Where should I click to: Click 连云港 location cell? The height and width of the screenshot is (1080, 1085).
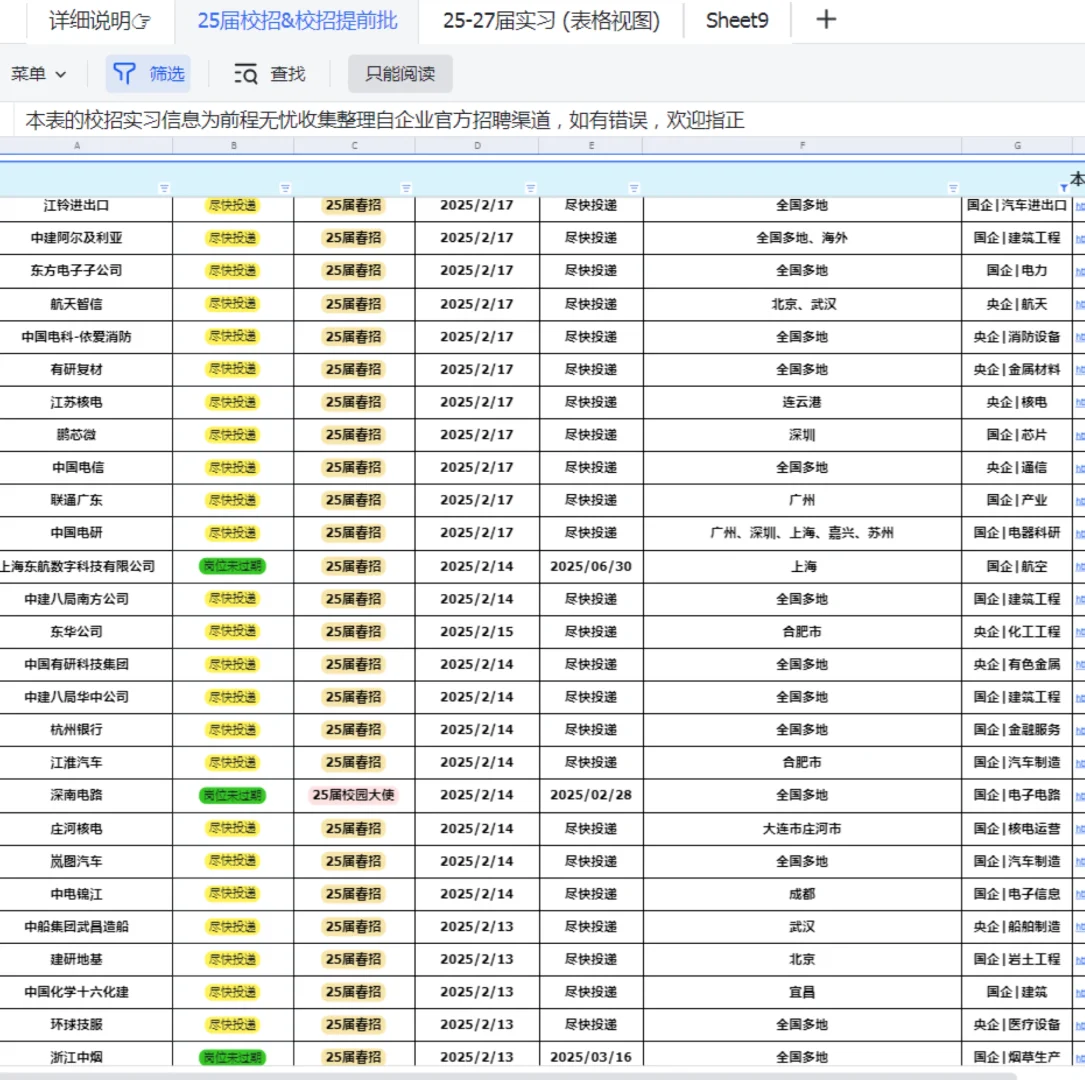click(802, 402)
